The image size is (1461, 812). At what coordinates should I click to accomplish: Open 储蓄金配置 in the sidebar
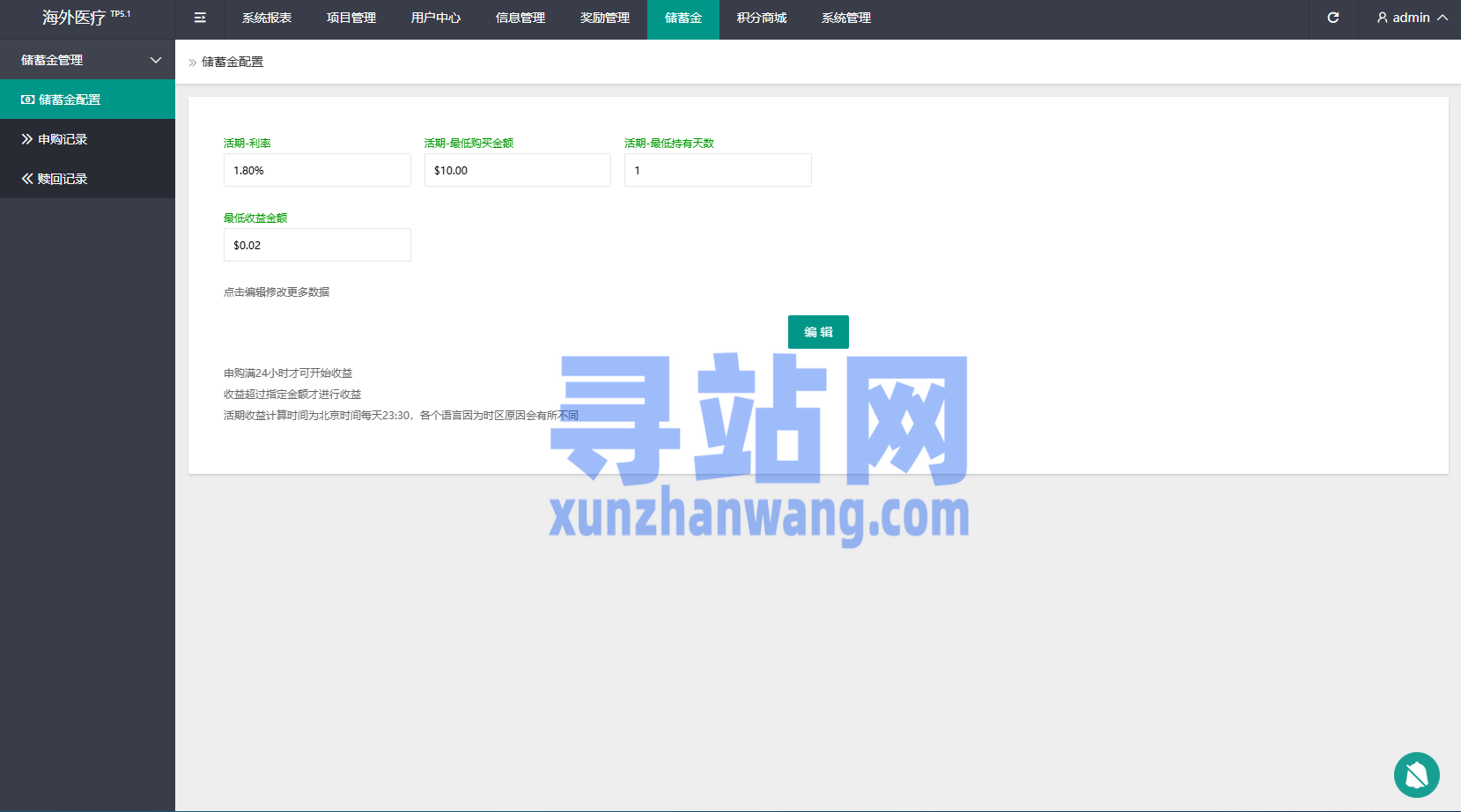tap(87, 100)
